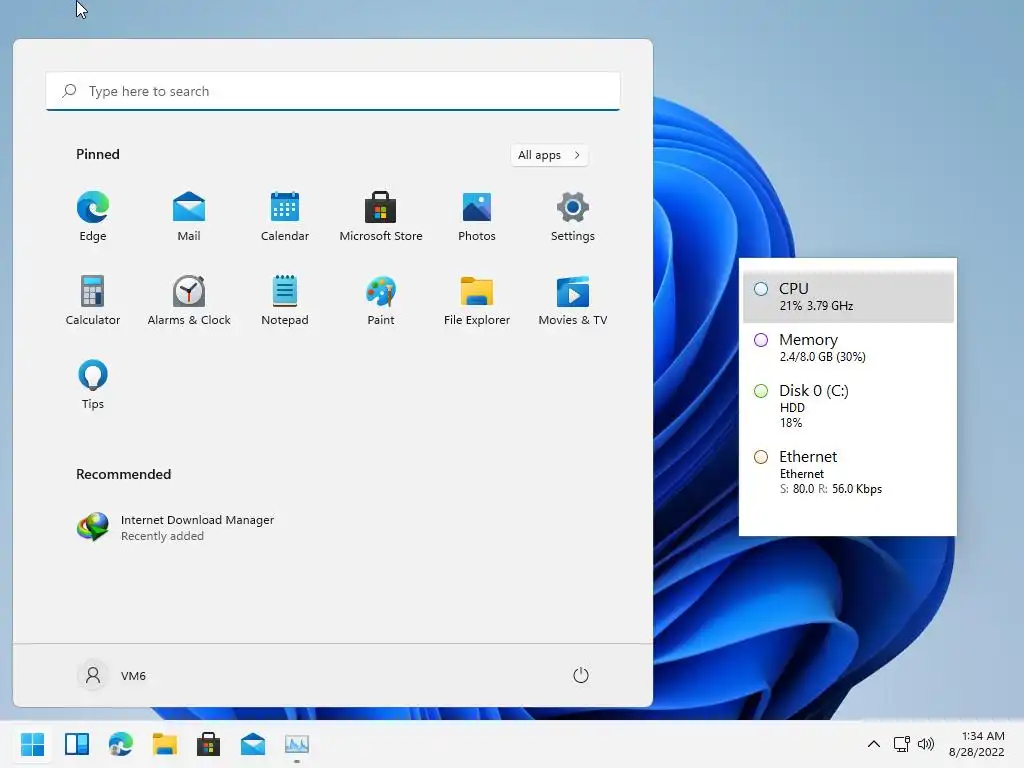This screenshot has width=1024, height=768.
Task: Open the Tips app
Action: click(x=93, y=384)
